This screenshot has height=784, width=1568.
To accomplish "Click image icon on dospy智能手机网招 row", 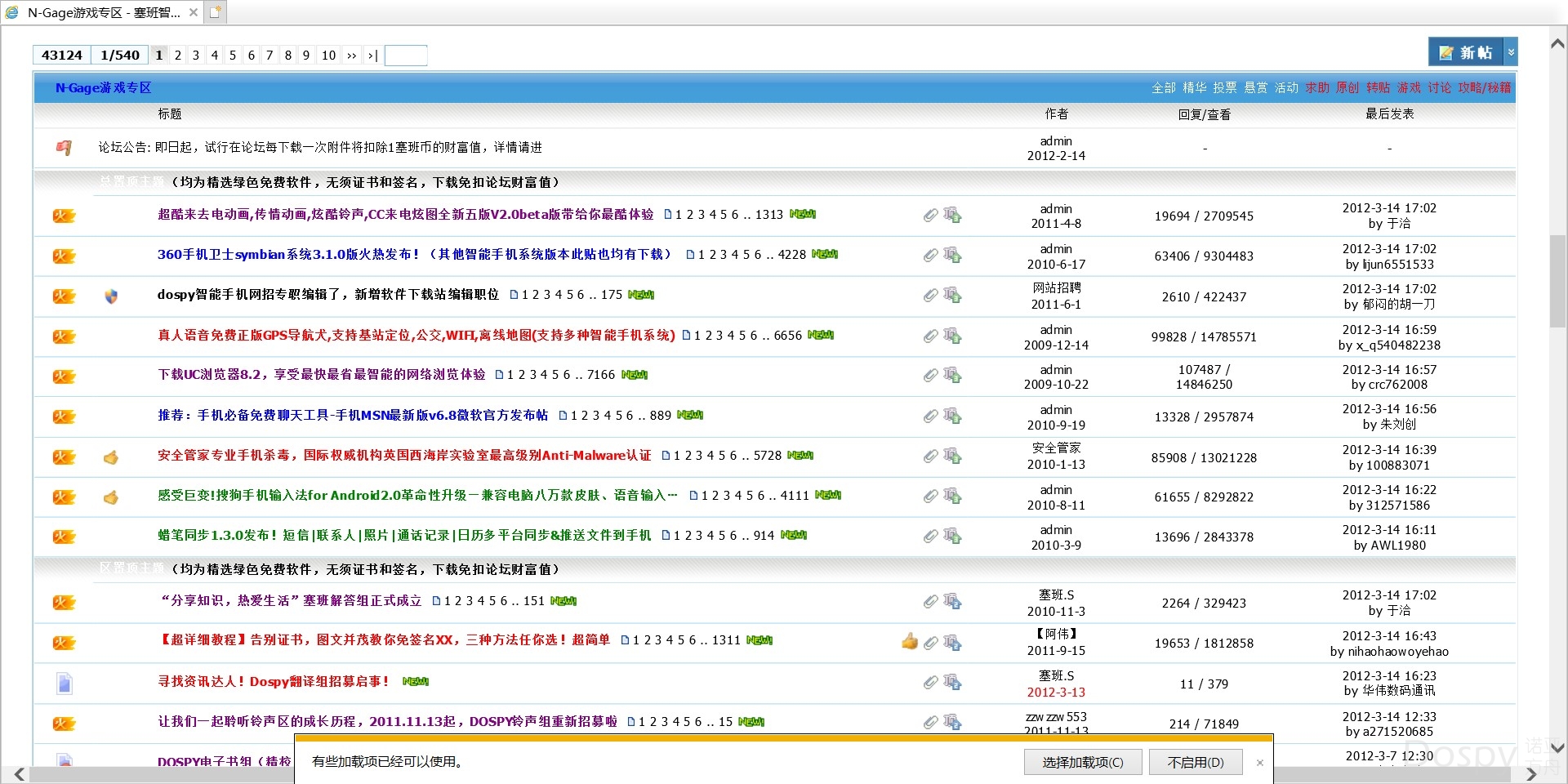I will (952, 295).
